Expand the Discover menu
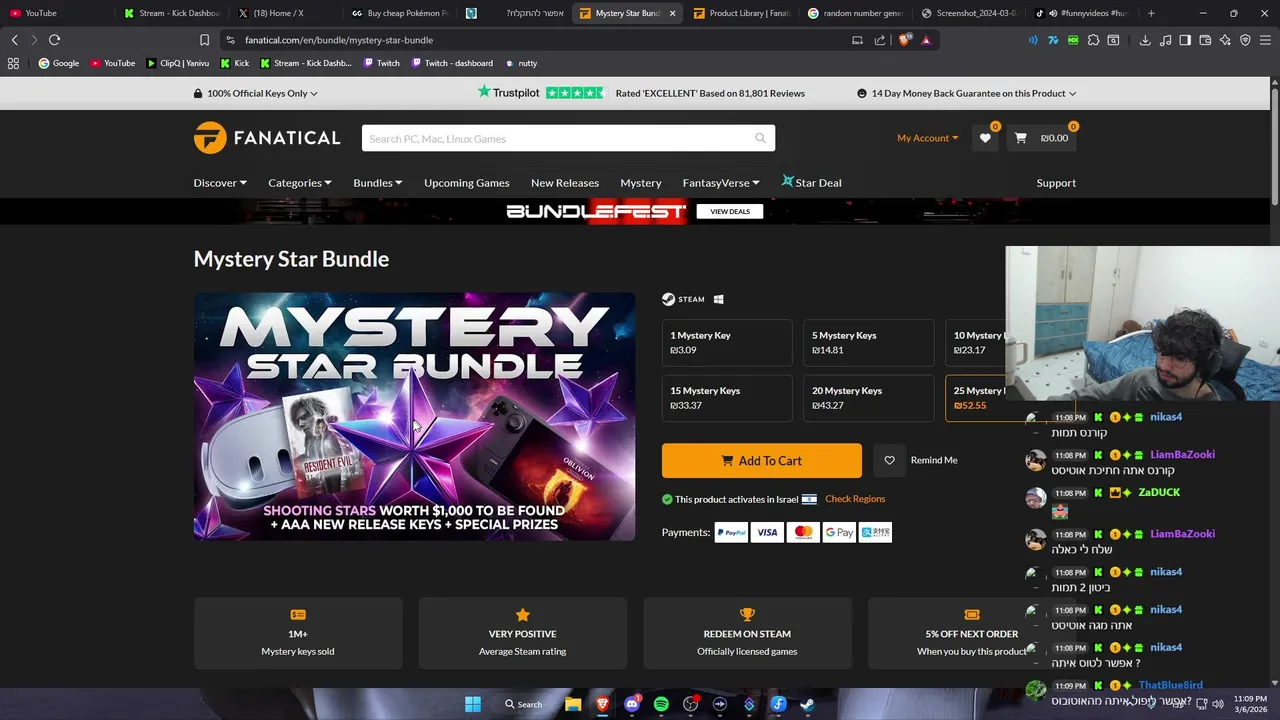Image resolution: width=1280 pixels, height=720 pixels. (220, 183)
